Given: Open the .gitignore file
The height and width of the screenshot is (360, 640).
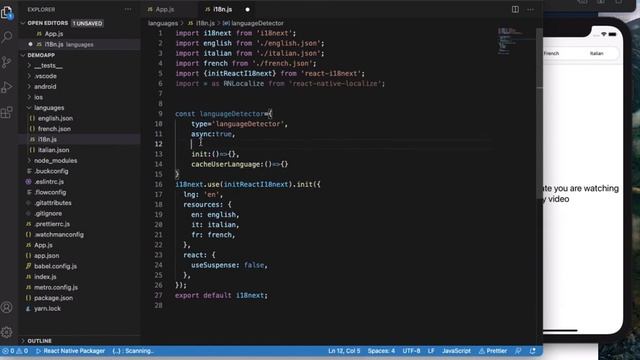Looking at the screenshot, I should pyautogui.click(x=48, y=213).
